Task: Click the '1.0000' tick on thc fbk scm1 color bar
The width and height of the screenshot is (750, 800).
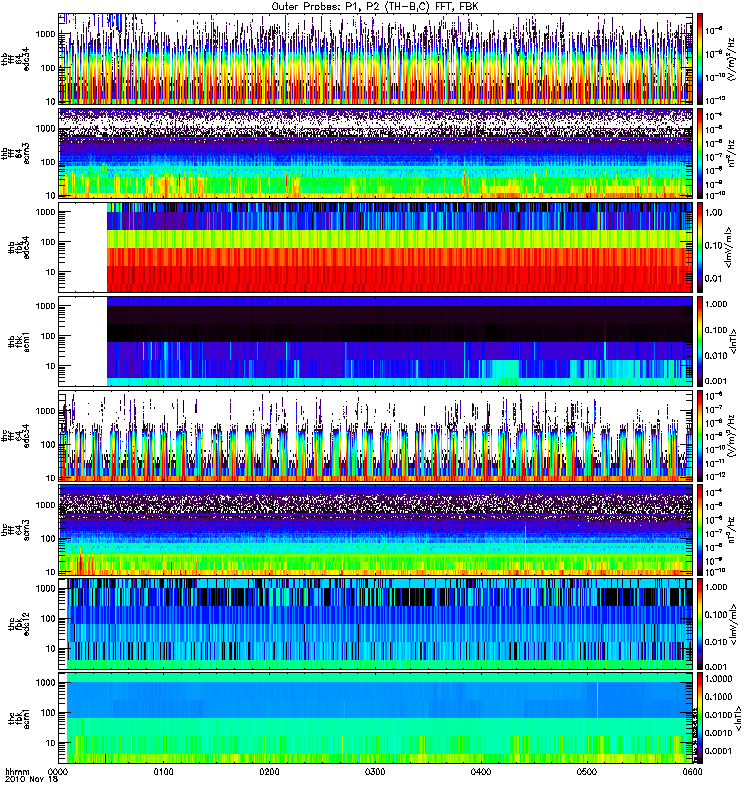Action: 718,679
